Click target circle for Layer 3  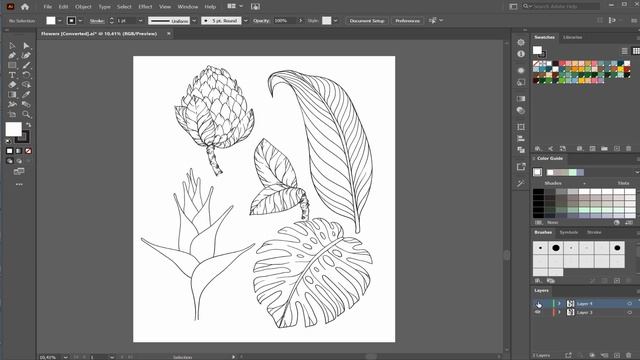(629, 312)
